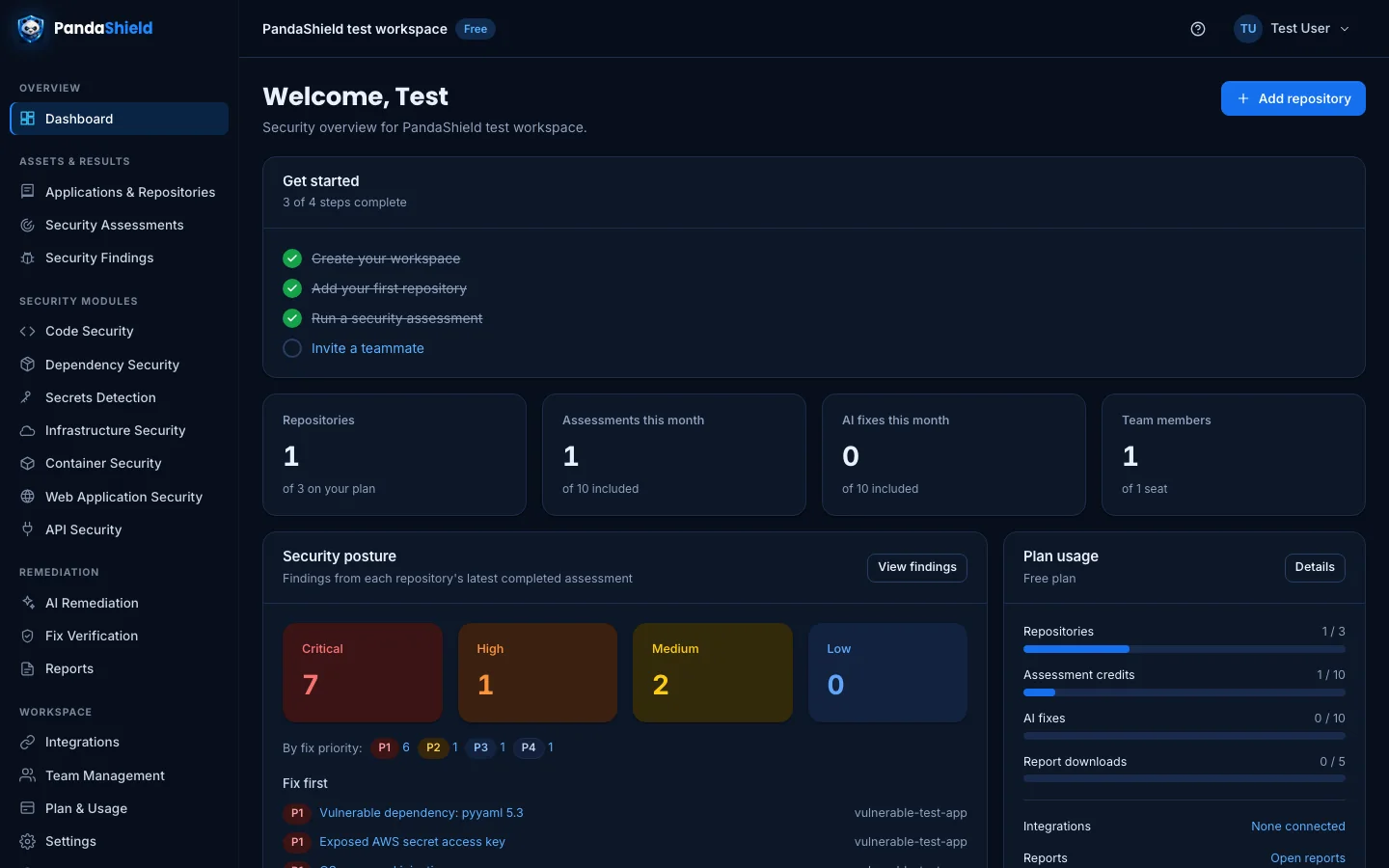The image size is (1389, 868).
Task: Select the Medium findings card
Action: coord(713,672)
